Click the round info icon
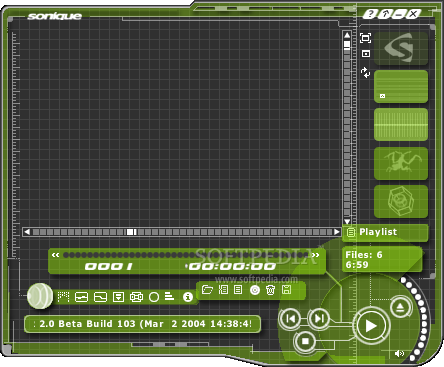Screen dimensions: 444x367 click(x=188, y=297)
